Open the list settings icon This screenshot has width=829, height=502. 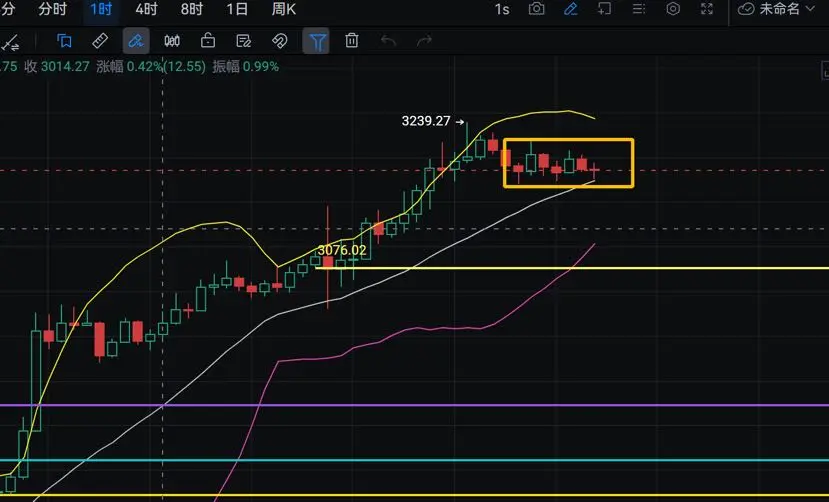pyautogui.click(x=639, y=9)
